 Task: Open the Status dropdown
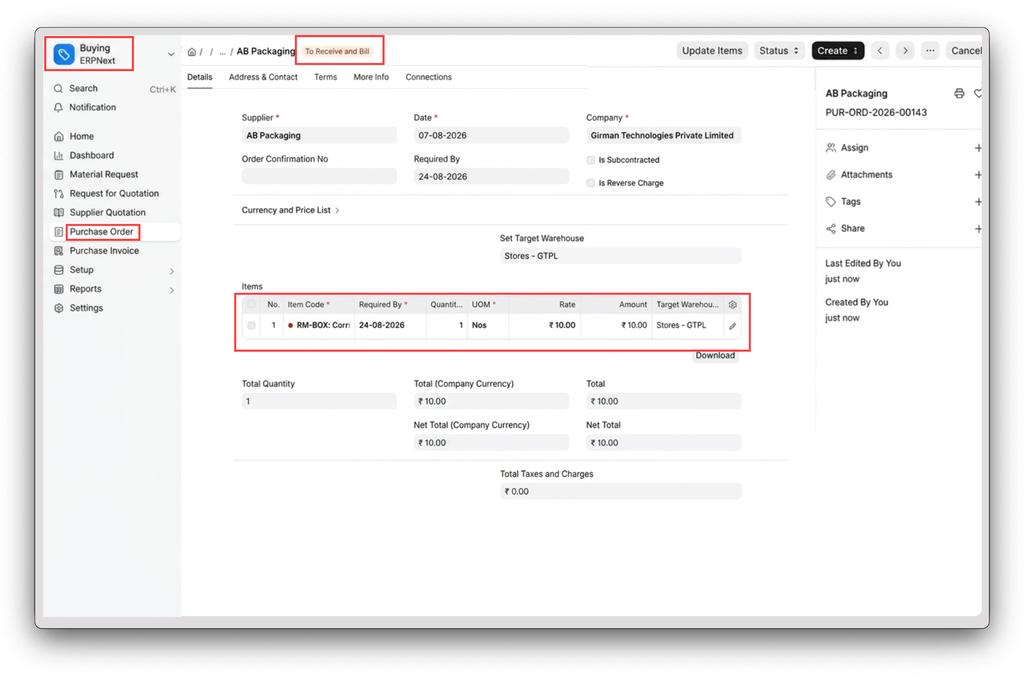[x=778, y=50]
